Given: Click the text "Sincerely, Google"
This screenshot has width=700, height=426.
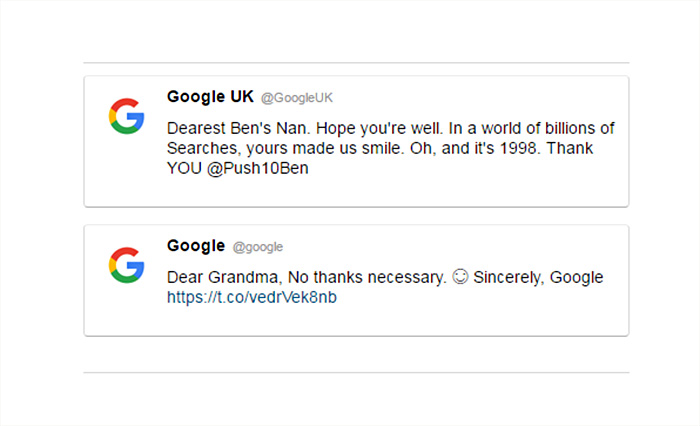Looking at the screenshot, I should coord(538,277).
